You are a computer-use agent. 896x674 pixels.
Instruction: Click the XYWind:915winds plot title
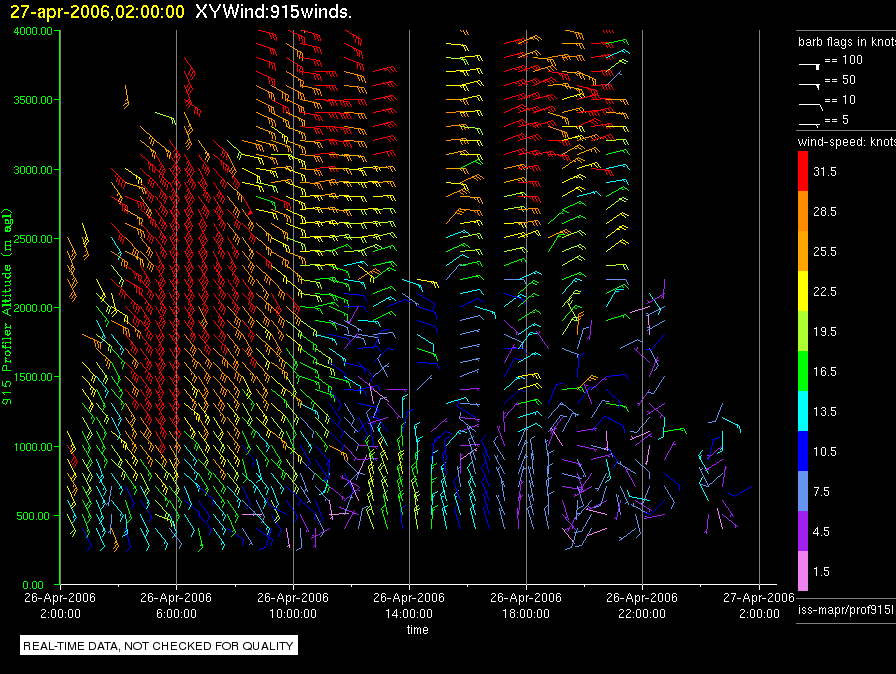point(274,11)
